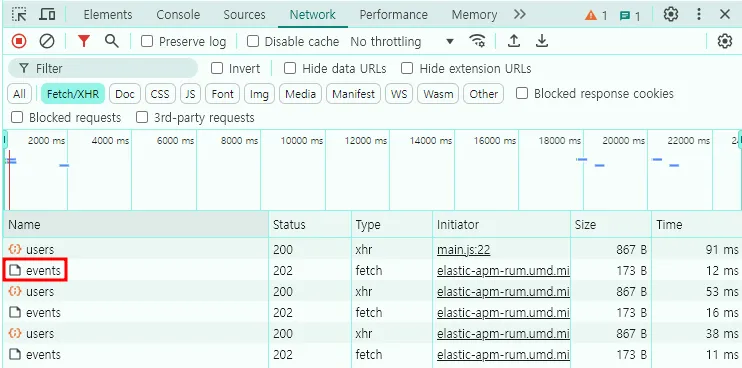Image resolution: width=742 pixels, height=368 pixels.
Task: Clear the network log
Action: [x=47, y=42]
